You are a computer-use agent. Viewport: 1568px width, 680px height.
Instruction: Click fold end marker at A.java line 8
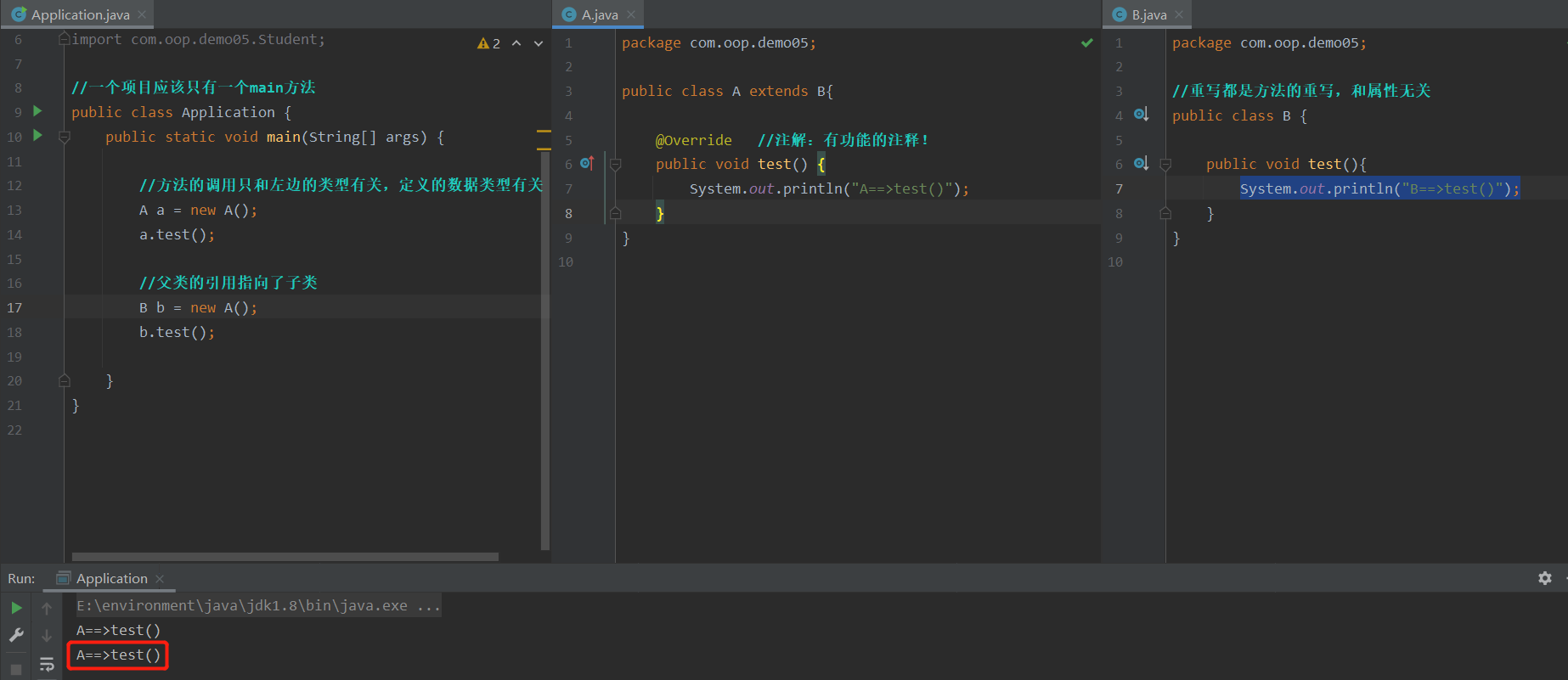(616, 213)
